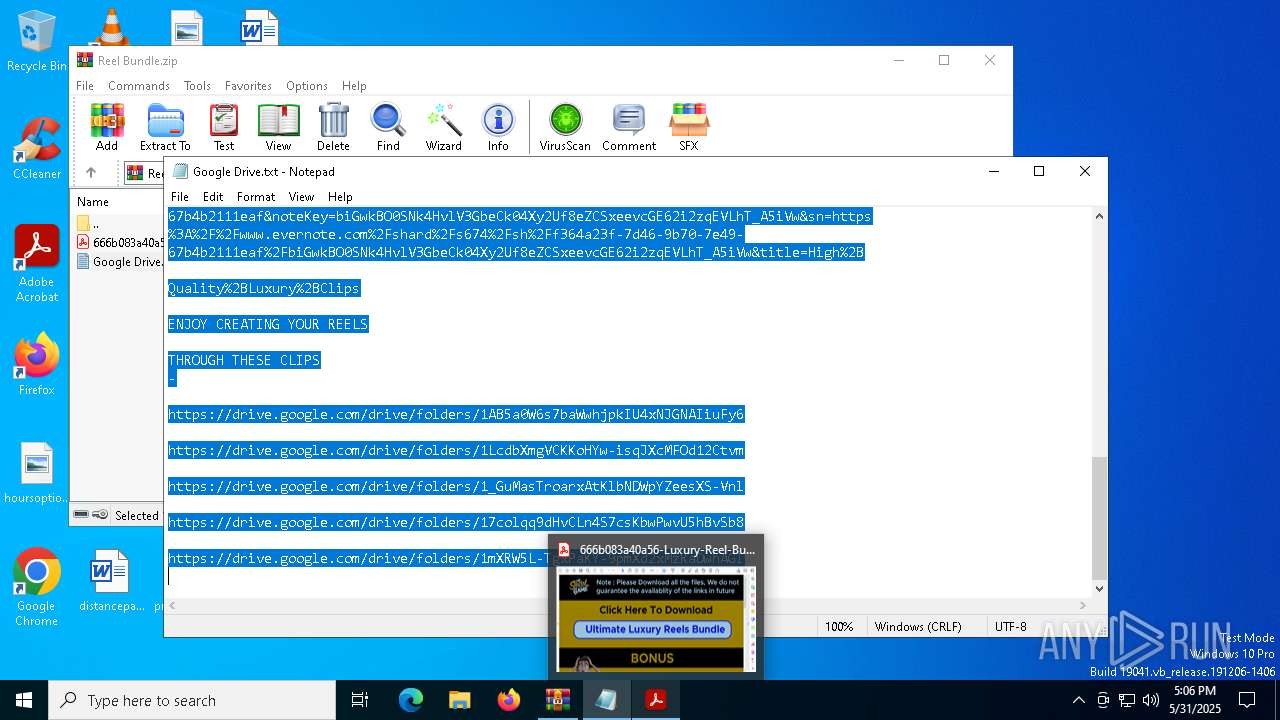This screenshot has height=720, width=1280.
Task: Click the Add icon in WinRAR toolbar
Action: coord(107,127)
